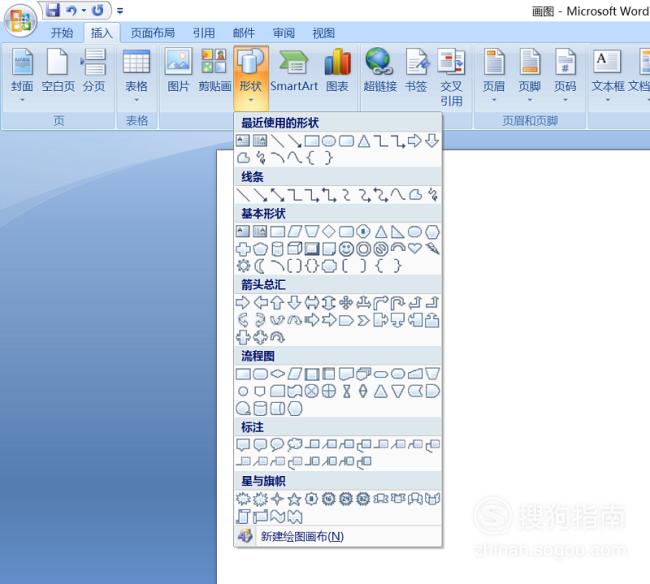Open the 引用 ribbon tab
This screenshot has width=650, height=584.
pos(204,33)
